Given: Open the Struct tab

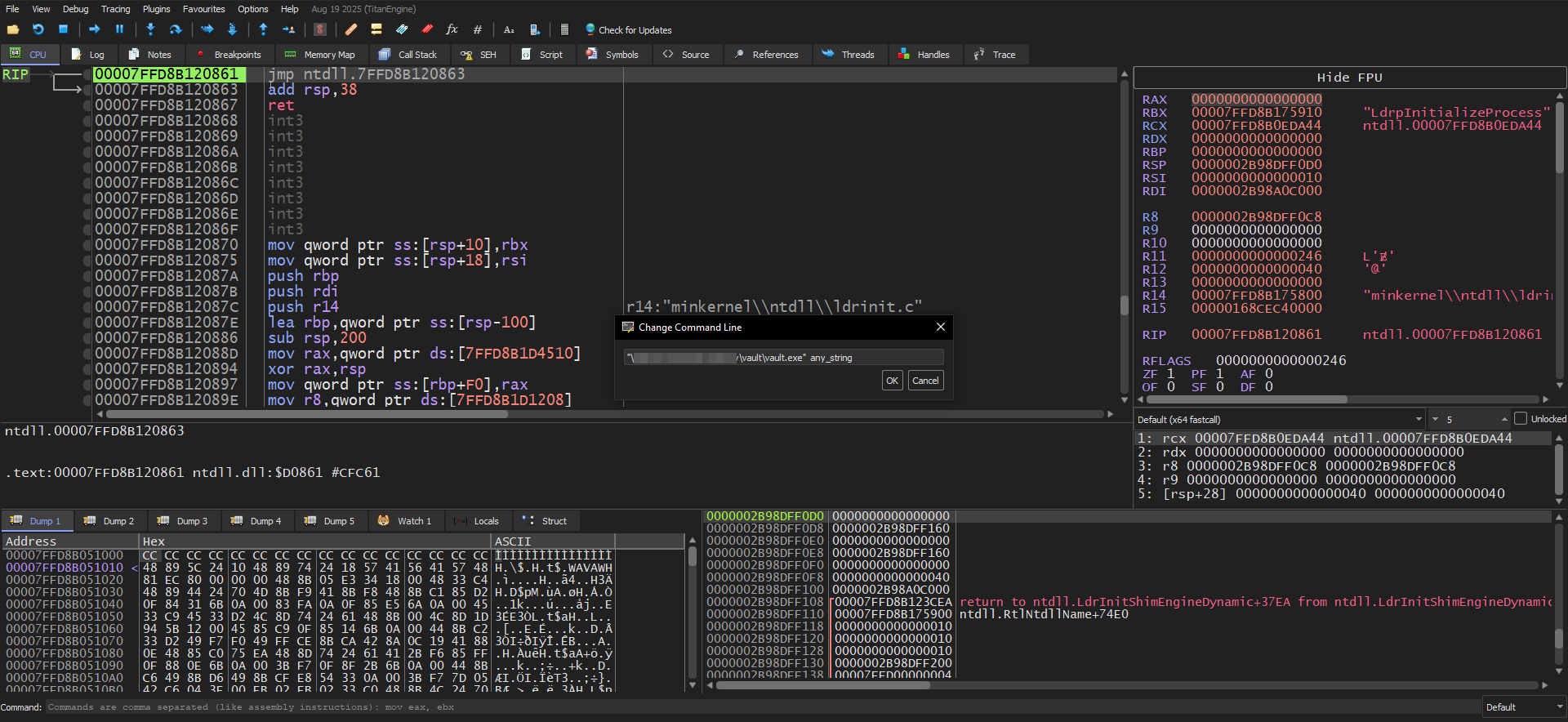Looking at the screenshot, I should click(x=546, y=521).
